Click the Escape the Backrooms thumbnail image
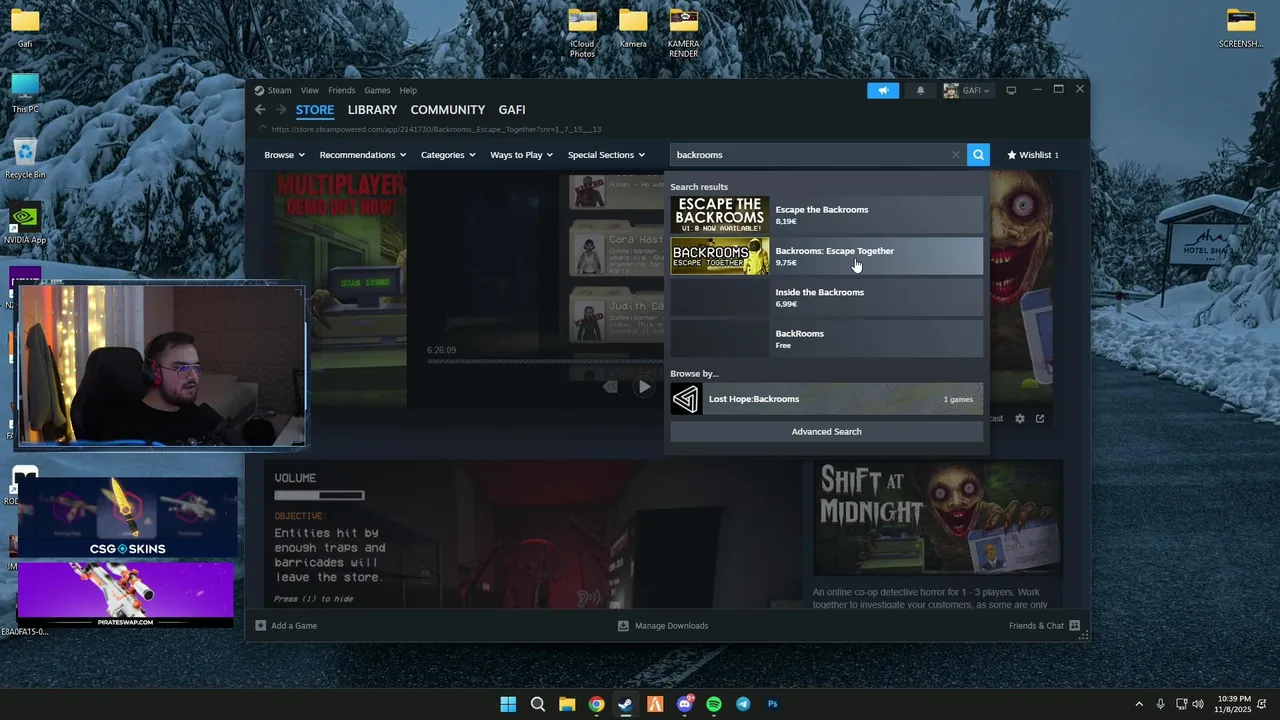The height and width of the screenshot is (720, 1280). point(720,215)
